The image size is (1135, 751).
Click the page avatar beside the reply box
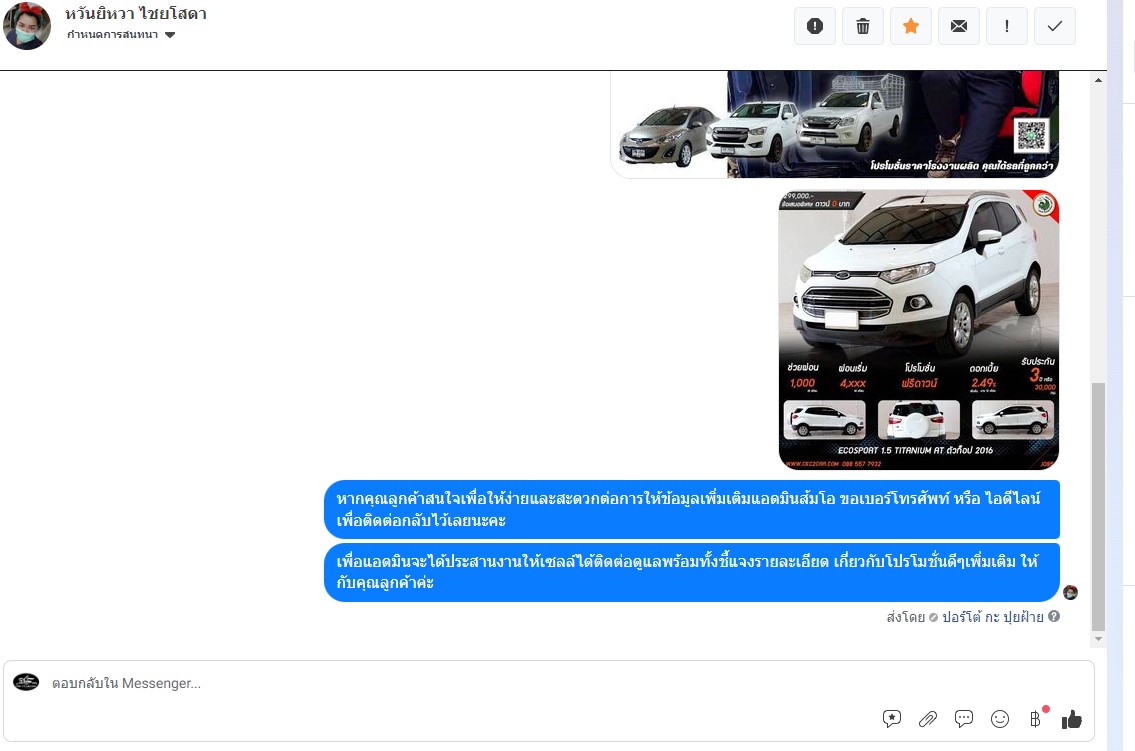point(26,682)
